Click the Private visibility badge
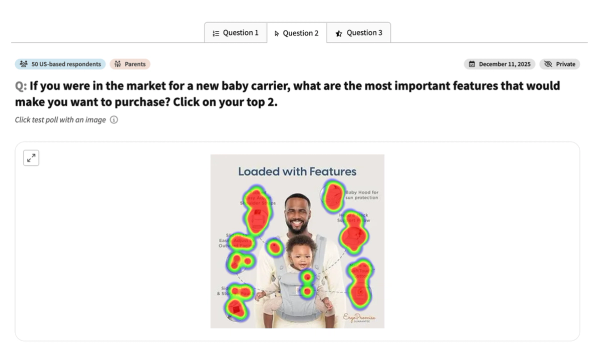Viewport: 600px width, 362px height. (x=560, y=64)
